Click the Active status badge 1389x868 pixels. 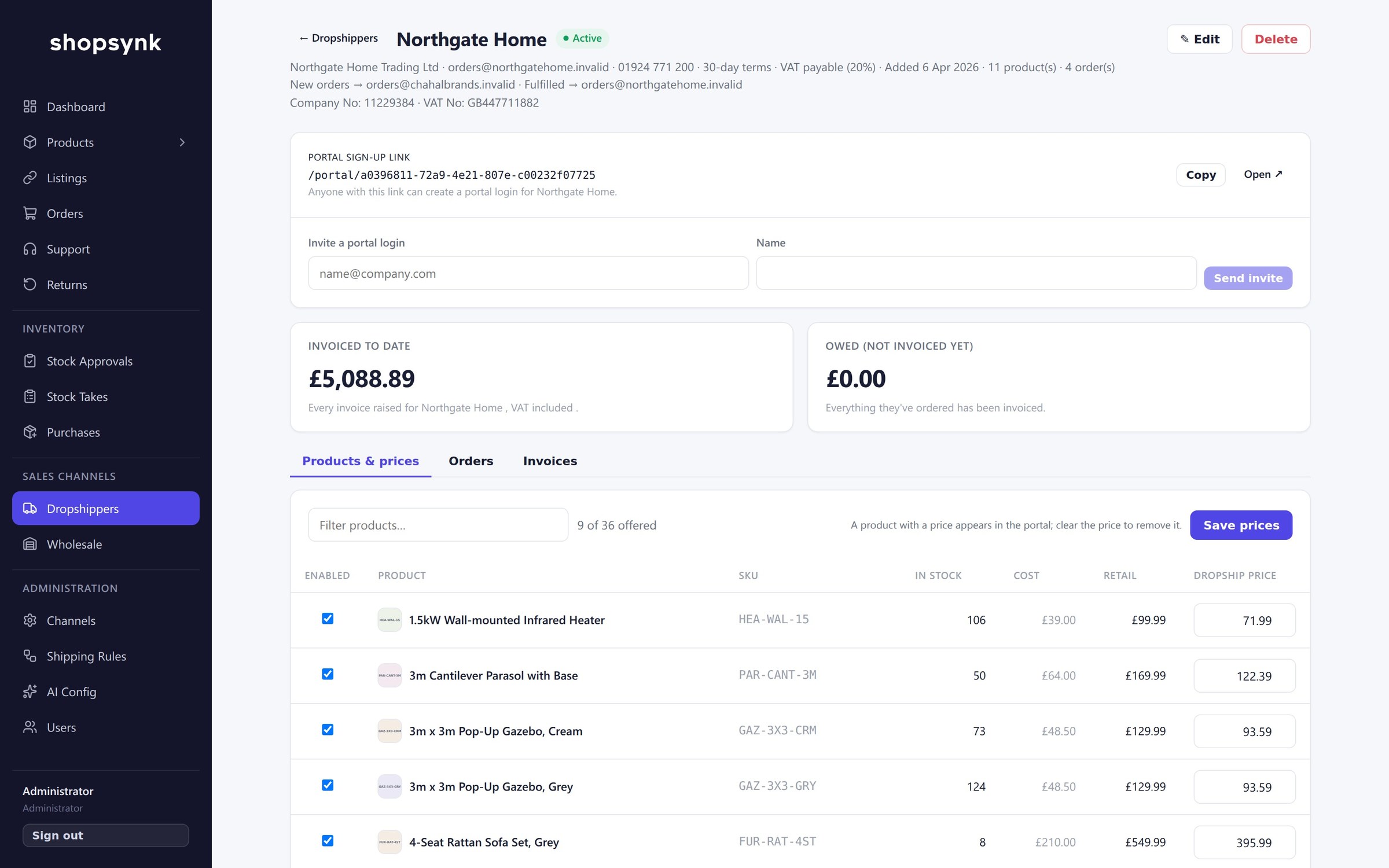point(582,38)
